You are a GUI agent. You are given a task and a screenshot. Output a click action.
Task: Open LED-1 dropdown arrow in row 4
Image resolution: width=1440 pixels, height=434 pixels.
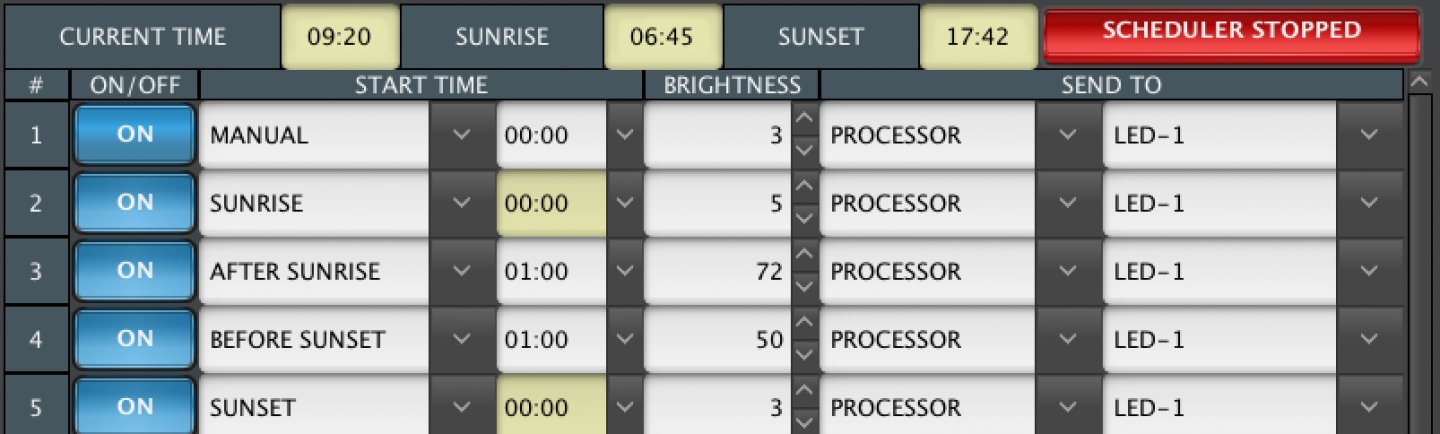tap(1369, 339)
